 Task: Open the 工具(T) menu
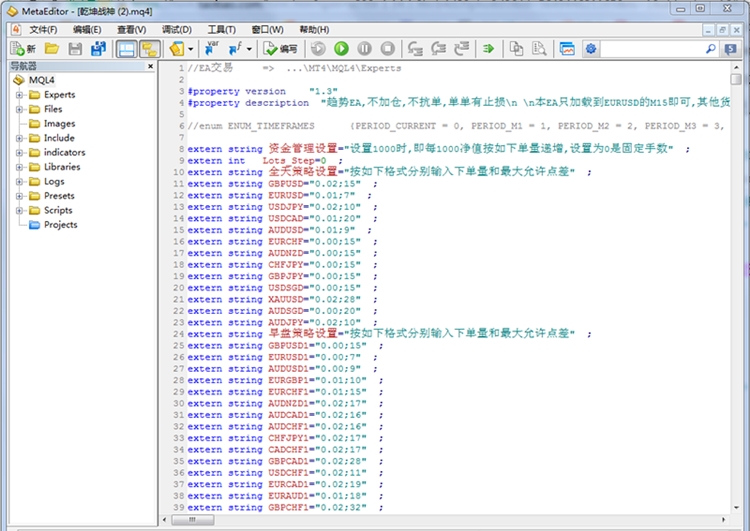221,30
